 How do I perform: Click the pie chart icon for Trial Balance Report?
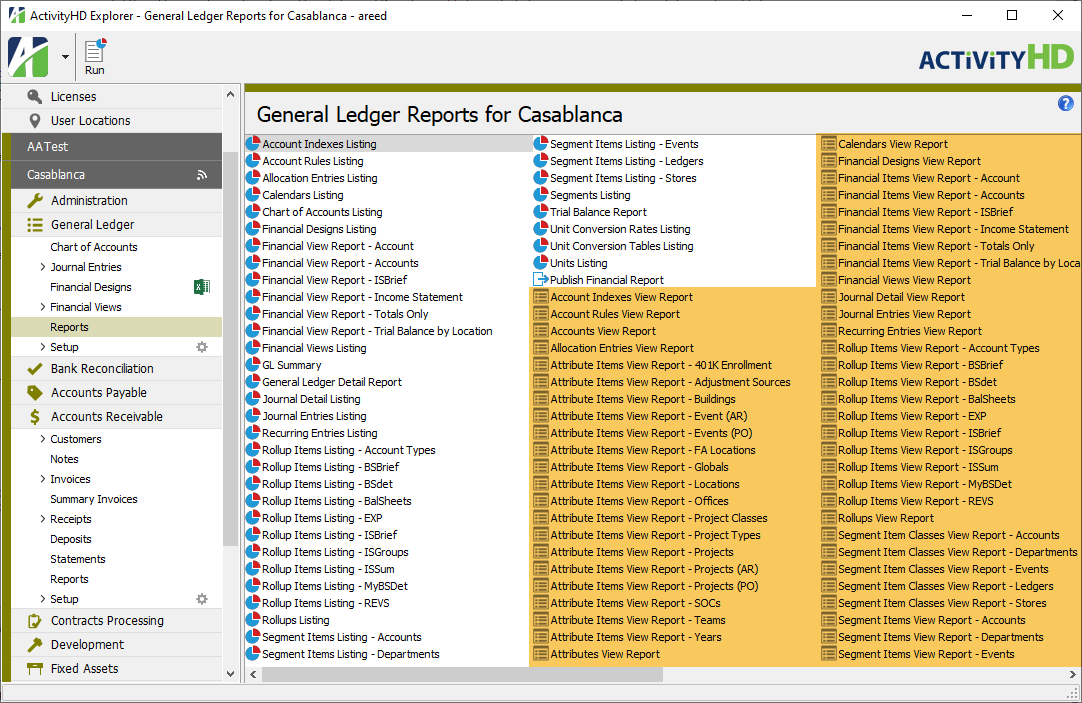click(540, 212)
